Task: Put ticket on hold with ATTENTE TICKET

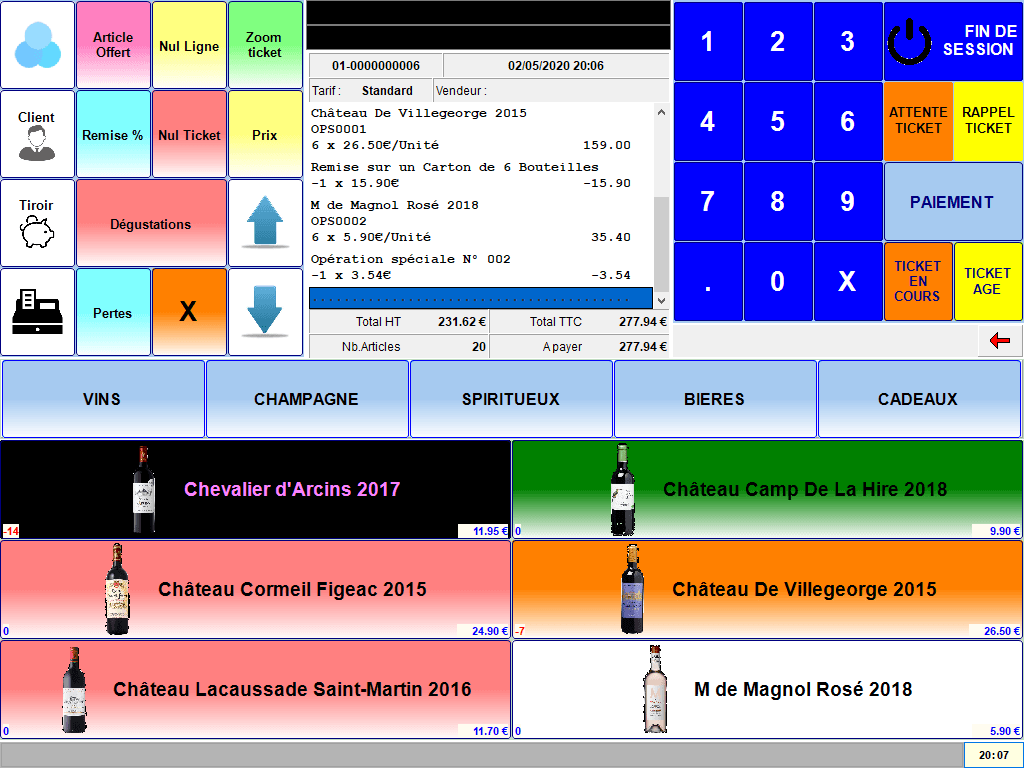Action: tap(918, 121)
